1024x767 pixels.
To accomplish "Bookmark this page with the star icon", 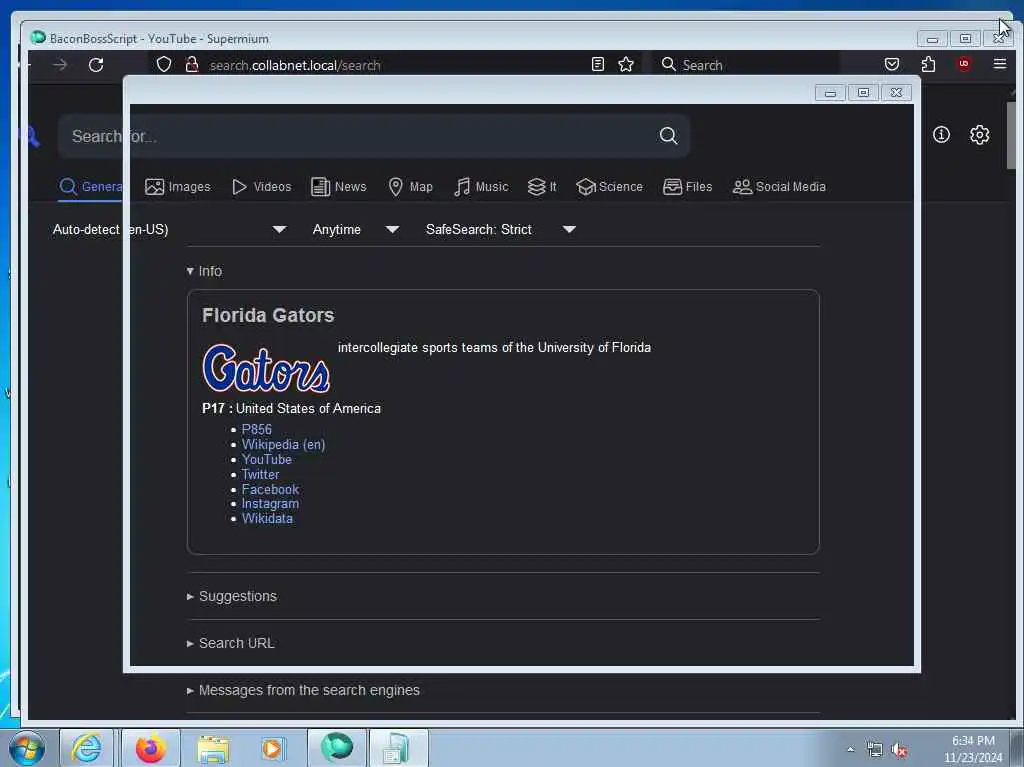I will [x=626, y=64].
